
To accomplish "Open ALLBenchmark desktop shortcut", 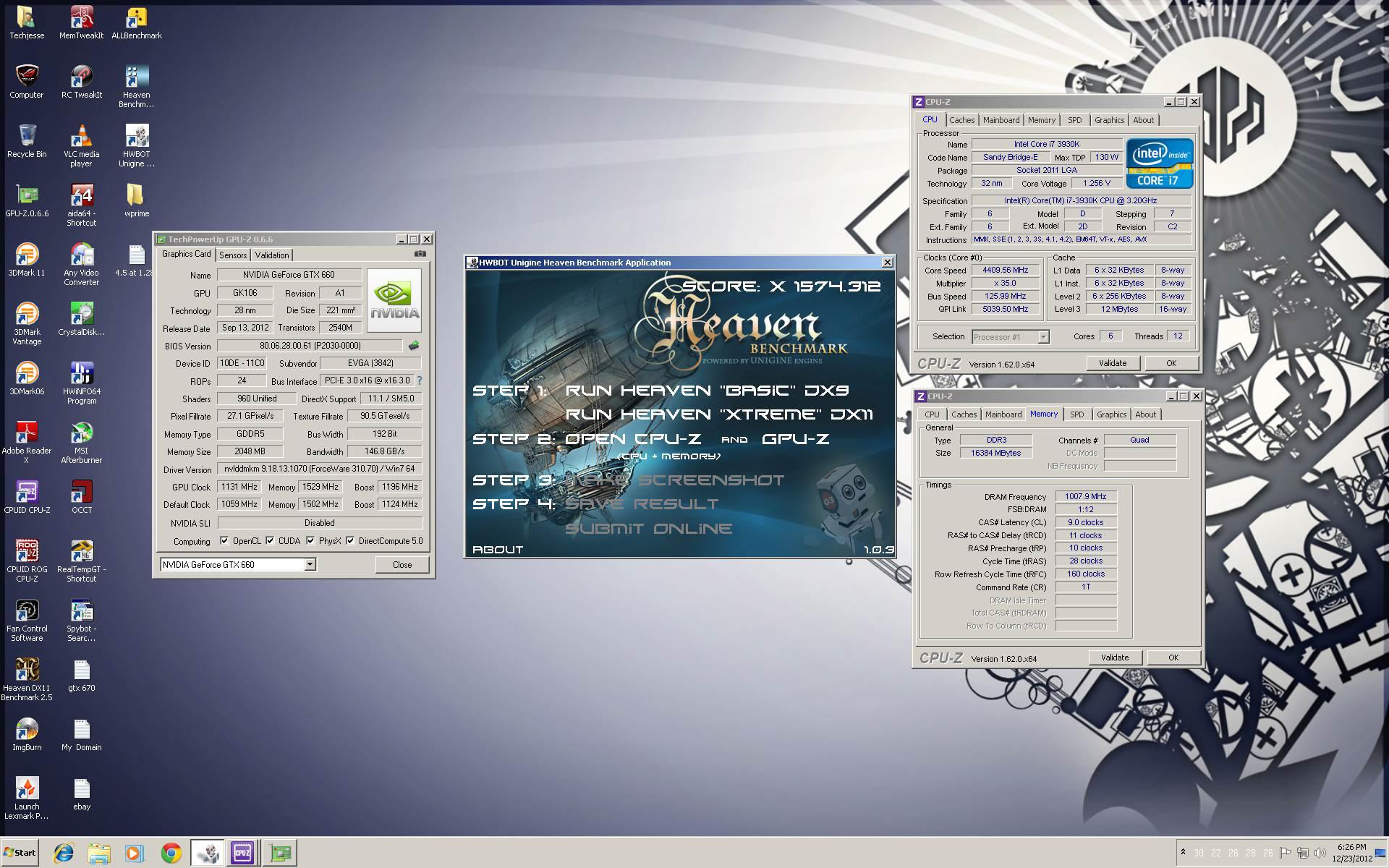I will [137, 22].
